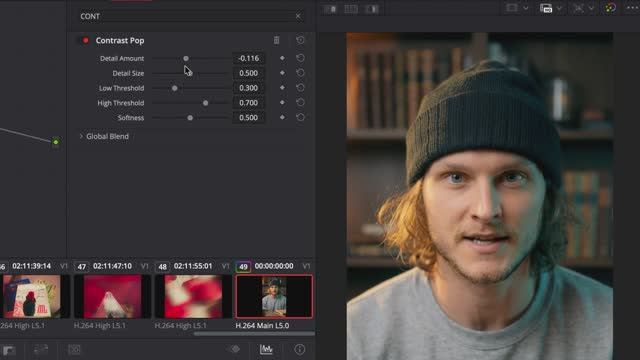
Task: Open the scopes panel icon
Action: coord(266,349)
